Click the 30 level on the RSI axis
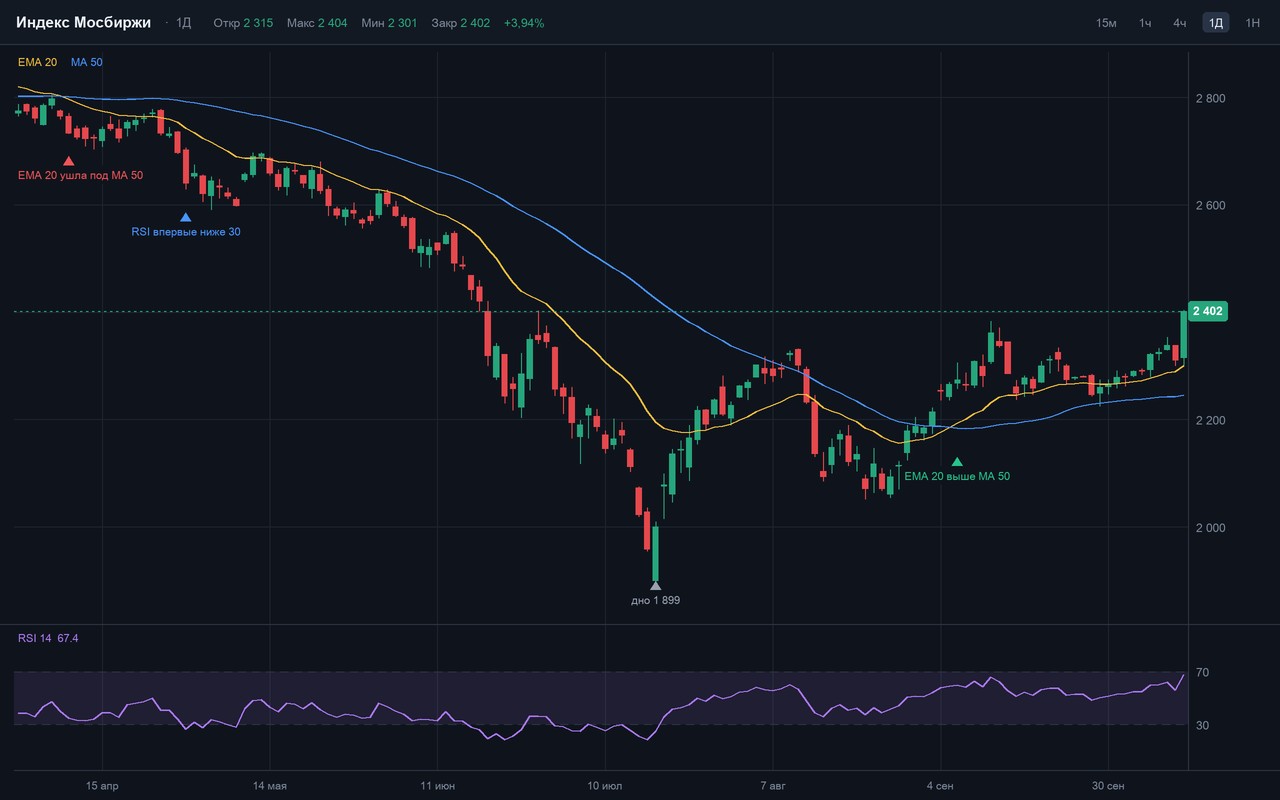This screenshot has height=800, width=1280. pos(1202,725)
